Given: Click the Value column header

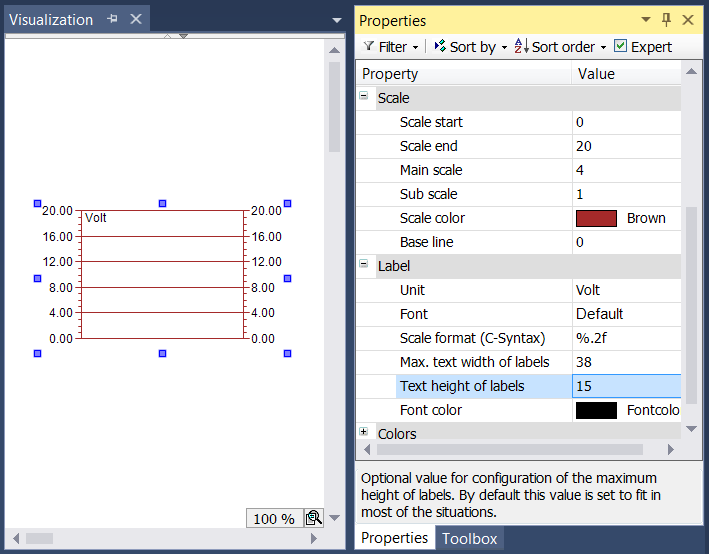Looking at the screenshot, I should coord(626,74).
